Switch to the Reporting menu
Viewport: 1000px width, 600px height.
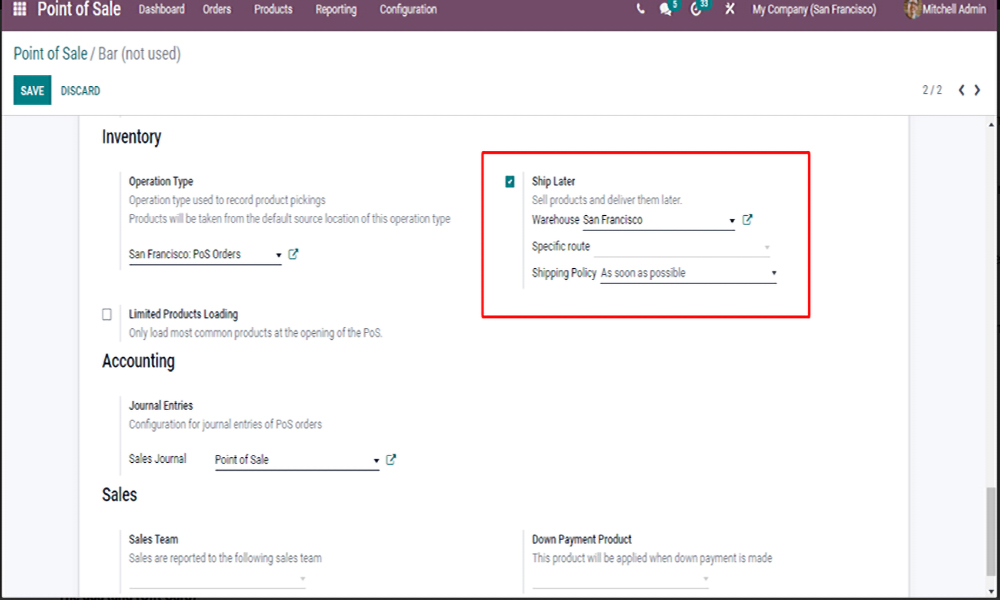point(335,10)
